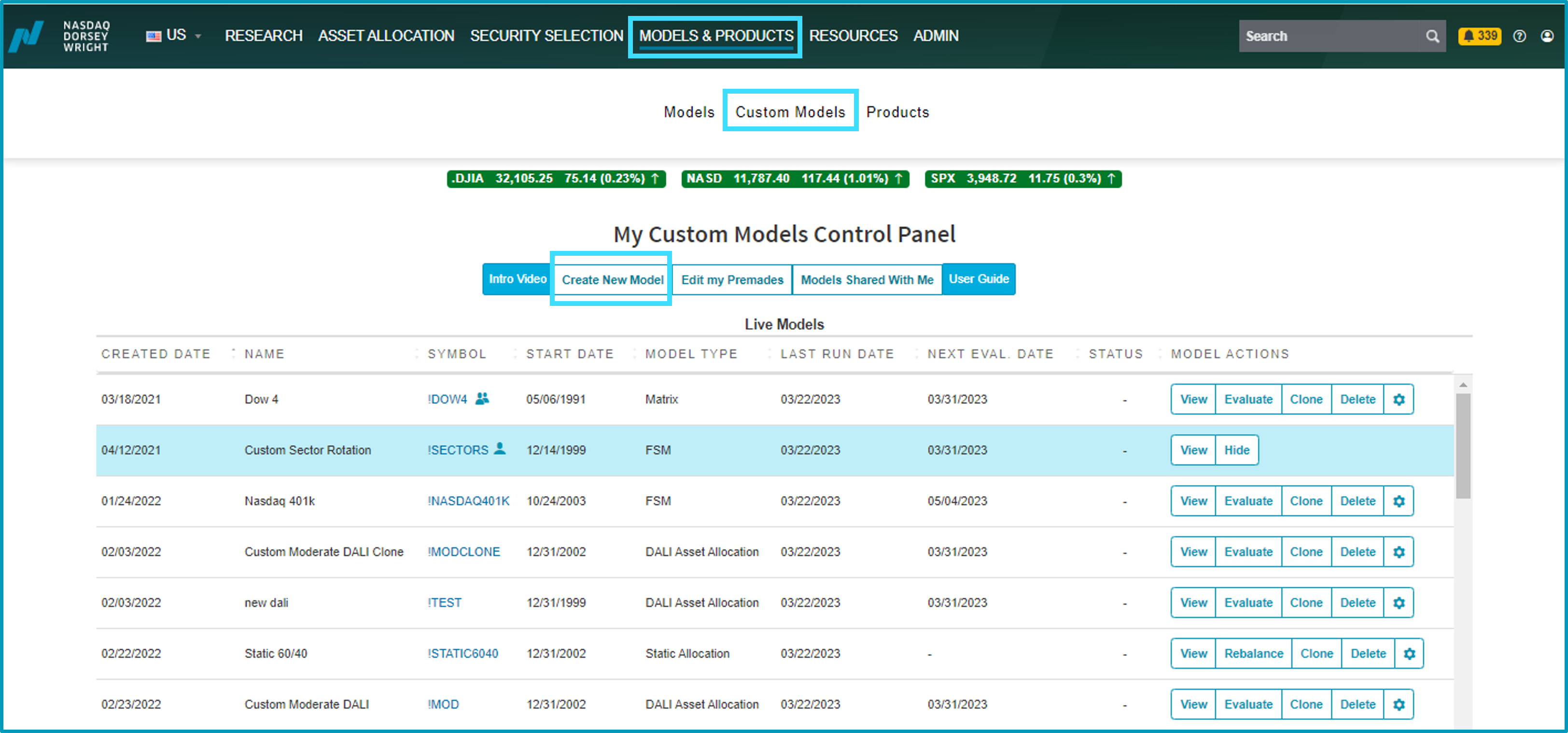Open the !STATIC6040 symbol link
1568x733 pixels.
[462, 653]
